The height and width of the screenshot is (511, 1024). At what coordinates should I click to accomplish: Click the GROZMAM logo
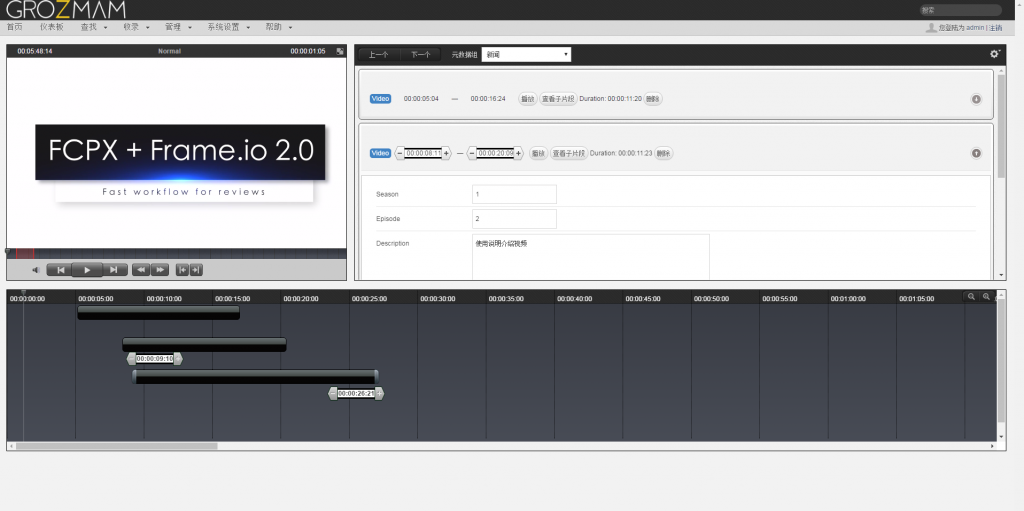tap(65, 10)
